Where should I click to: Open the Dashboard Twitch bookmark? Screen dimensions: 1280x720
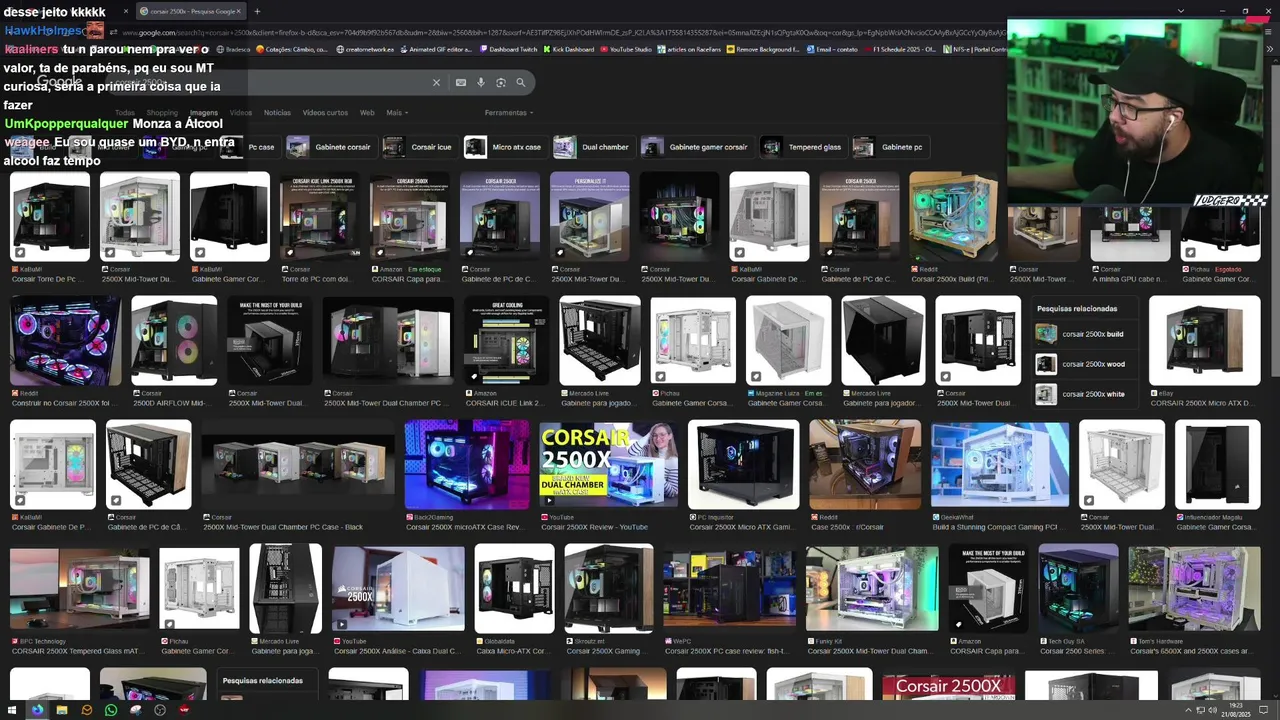pyautogui.click(x=508, y=49)
